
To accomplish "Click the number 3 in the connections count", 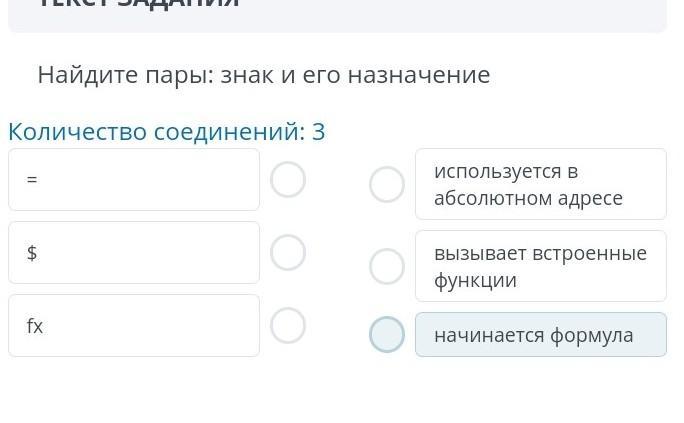I will click(318, 132).
